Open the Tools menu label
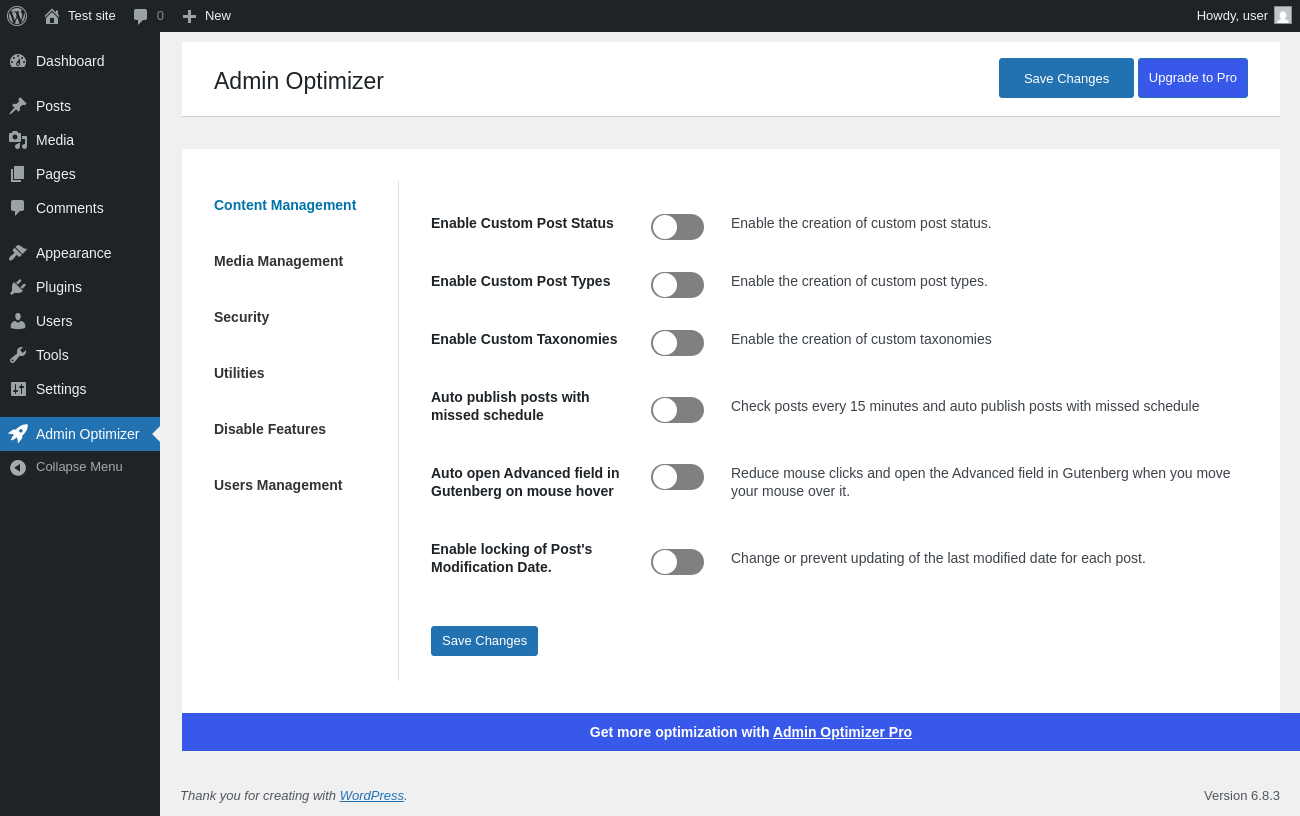 [52, 355]
